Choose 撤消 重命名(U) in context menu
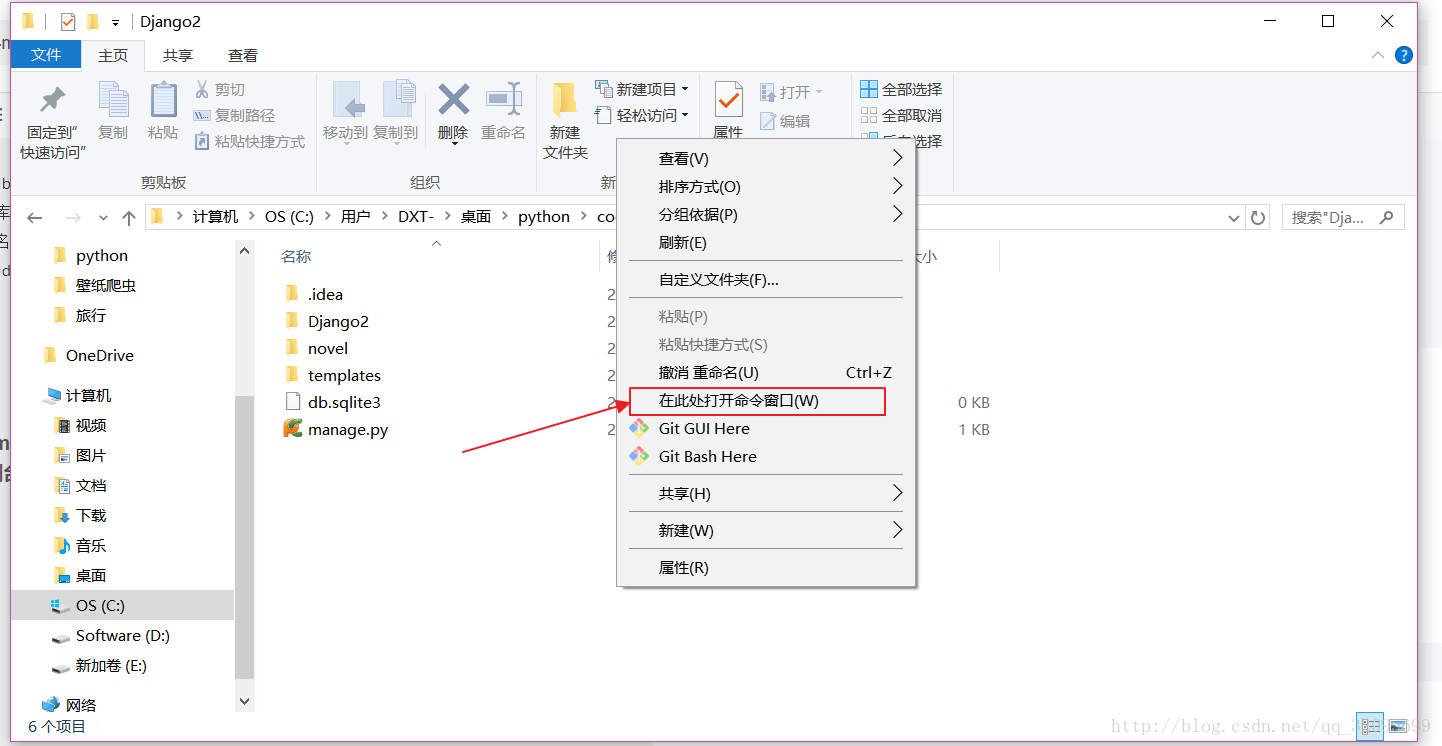This screenshot has height=746, width=1442. [766, 372]
